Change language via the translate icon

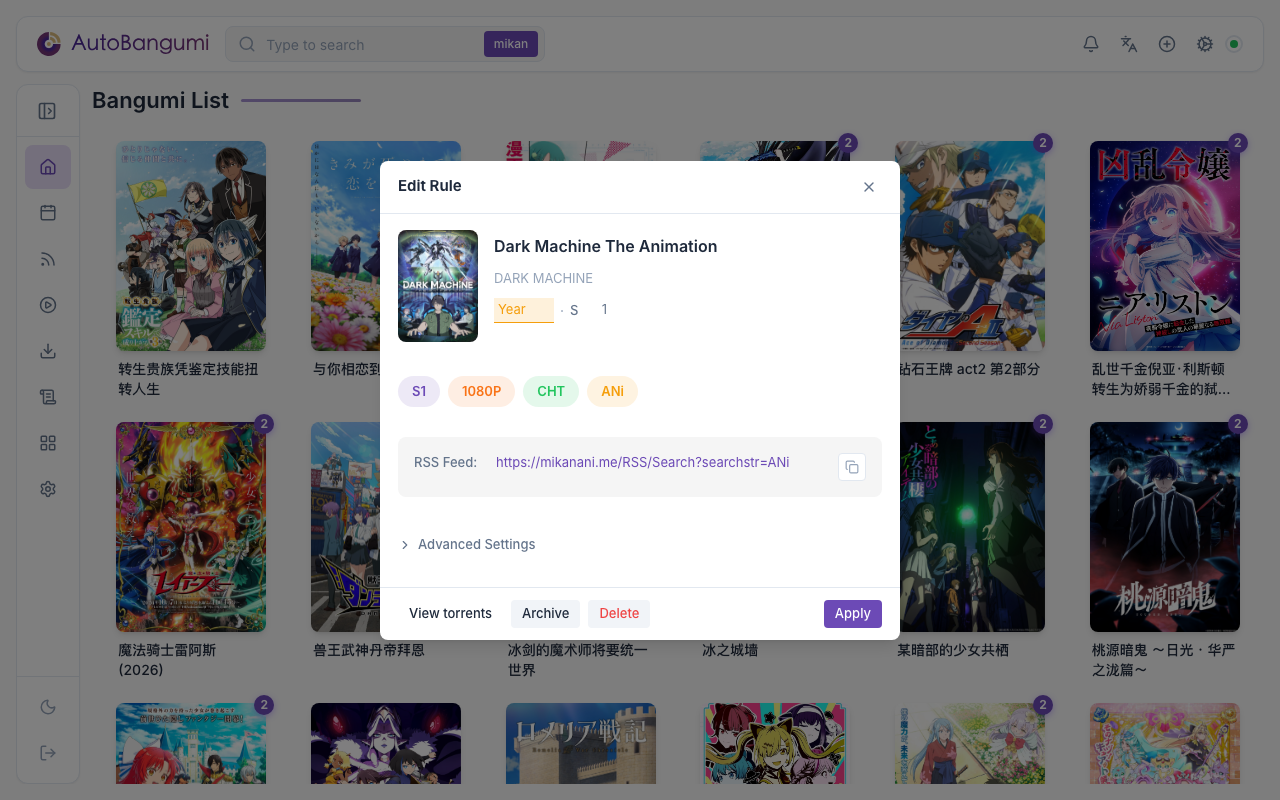click(x=1129, y=44)
